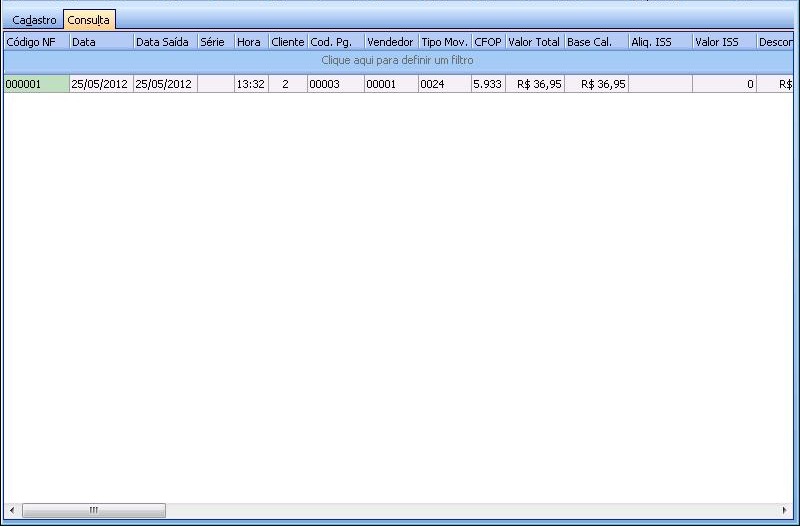Click the Cliente column header
This screenshot has height=527, width=800.
tap(287, 42)
